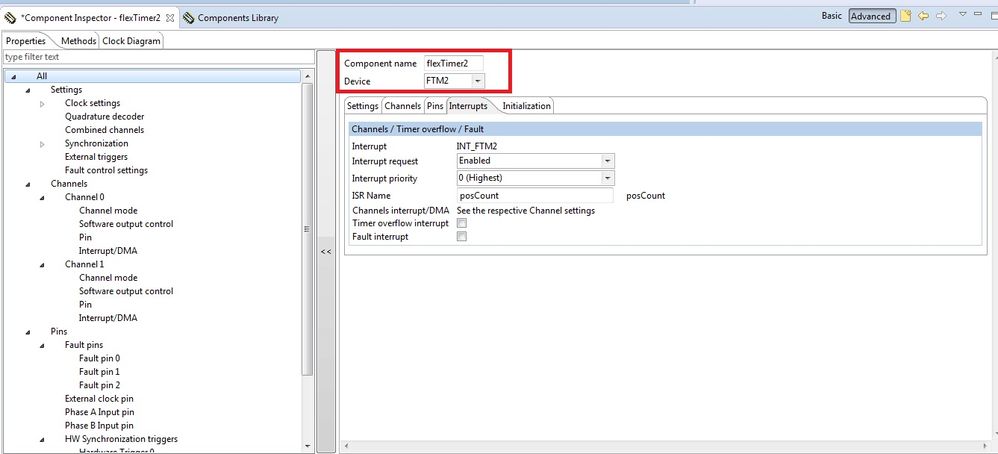This screenshot has width=998, height=454.
Task: Click the yellow new note icon
Action: pos(906,17)
